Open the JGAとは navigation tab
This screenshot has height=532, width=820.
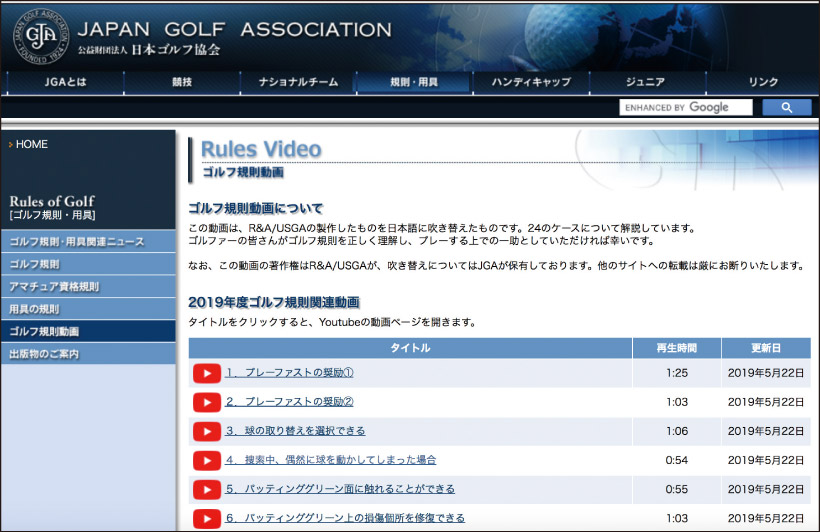pyautogui.click(x=63, y=82)
